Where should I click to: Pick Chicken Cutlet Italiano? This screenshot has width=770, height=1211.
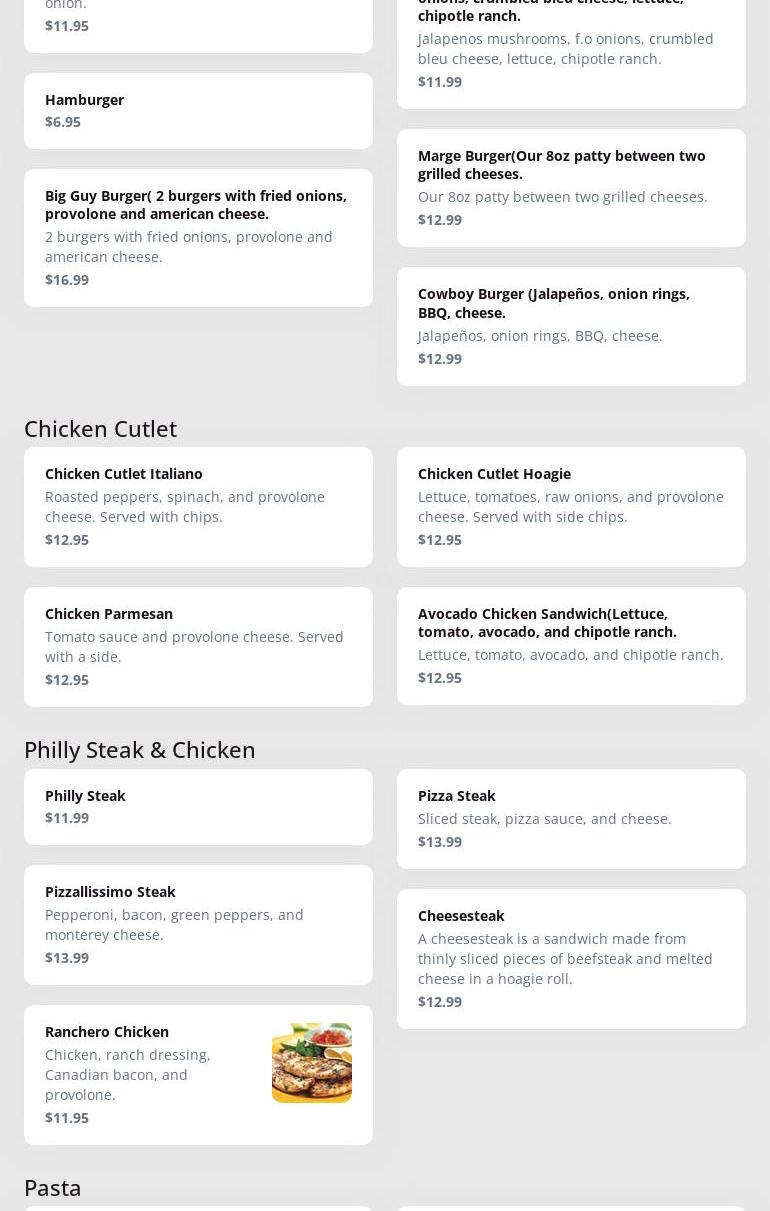click(x=198, y=506)
